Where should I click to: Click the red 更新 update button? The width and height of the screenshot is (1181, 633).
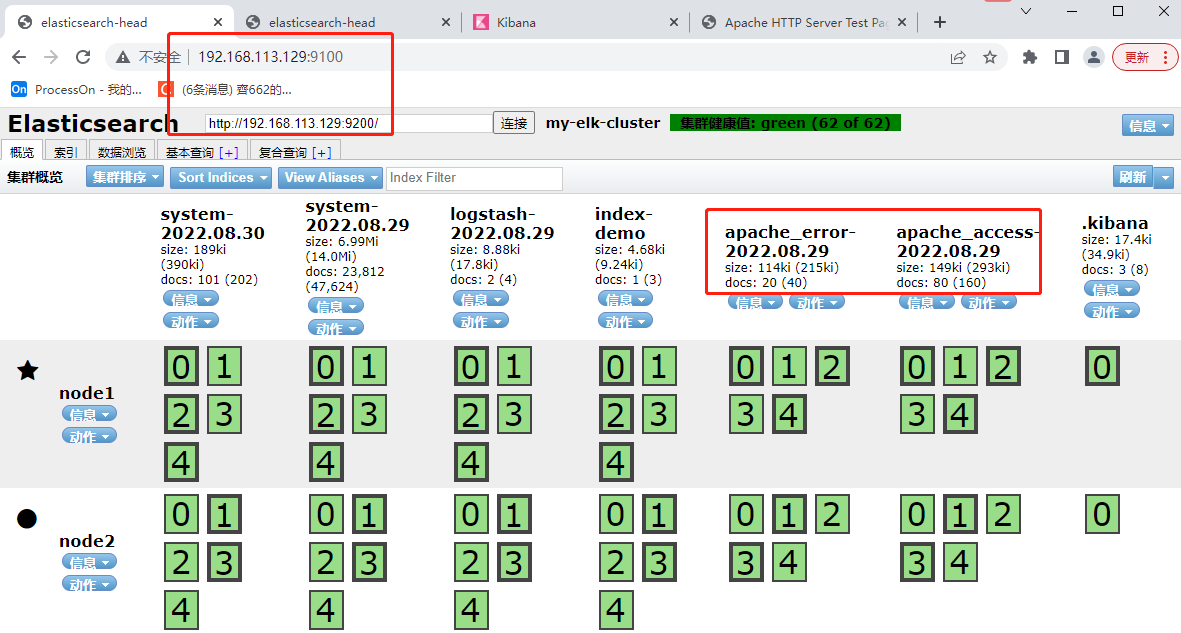[1145, 57]
